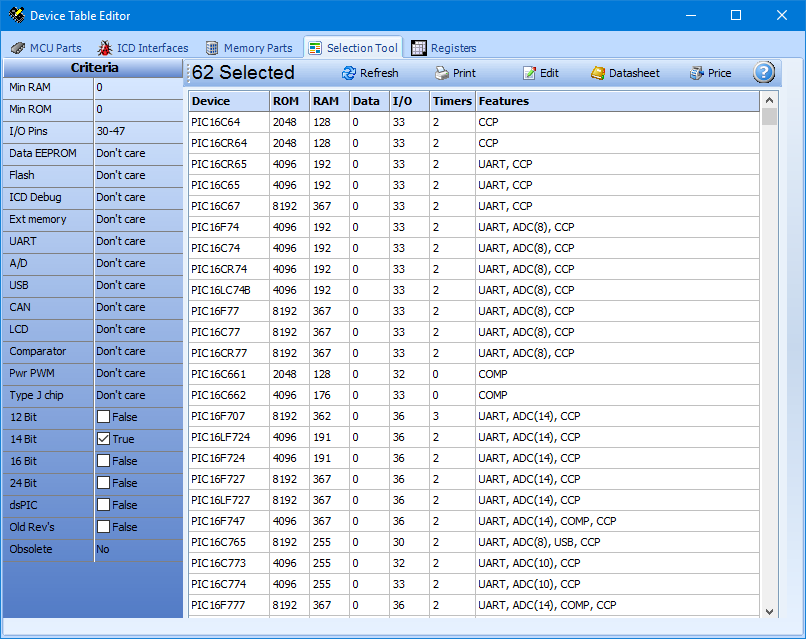
Task: Open the Obsolete criteria value No
Action: [x=139, y=549]
